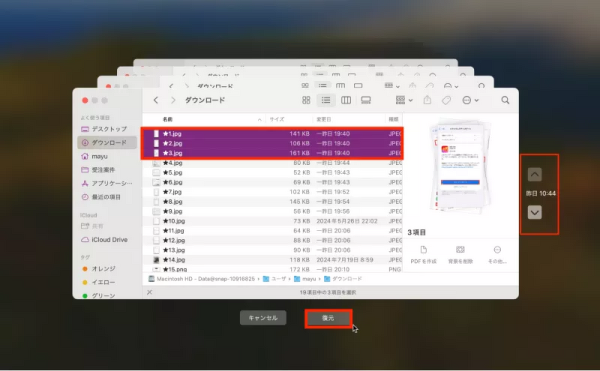The width and height of the screenshot is (600, 371).
Task: Open the ellipsis action menu dropdown
Action: click(x=470, y=100)
